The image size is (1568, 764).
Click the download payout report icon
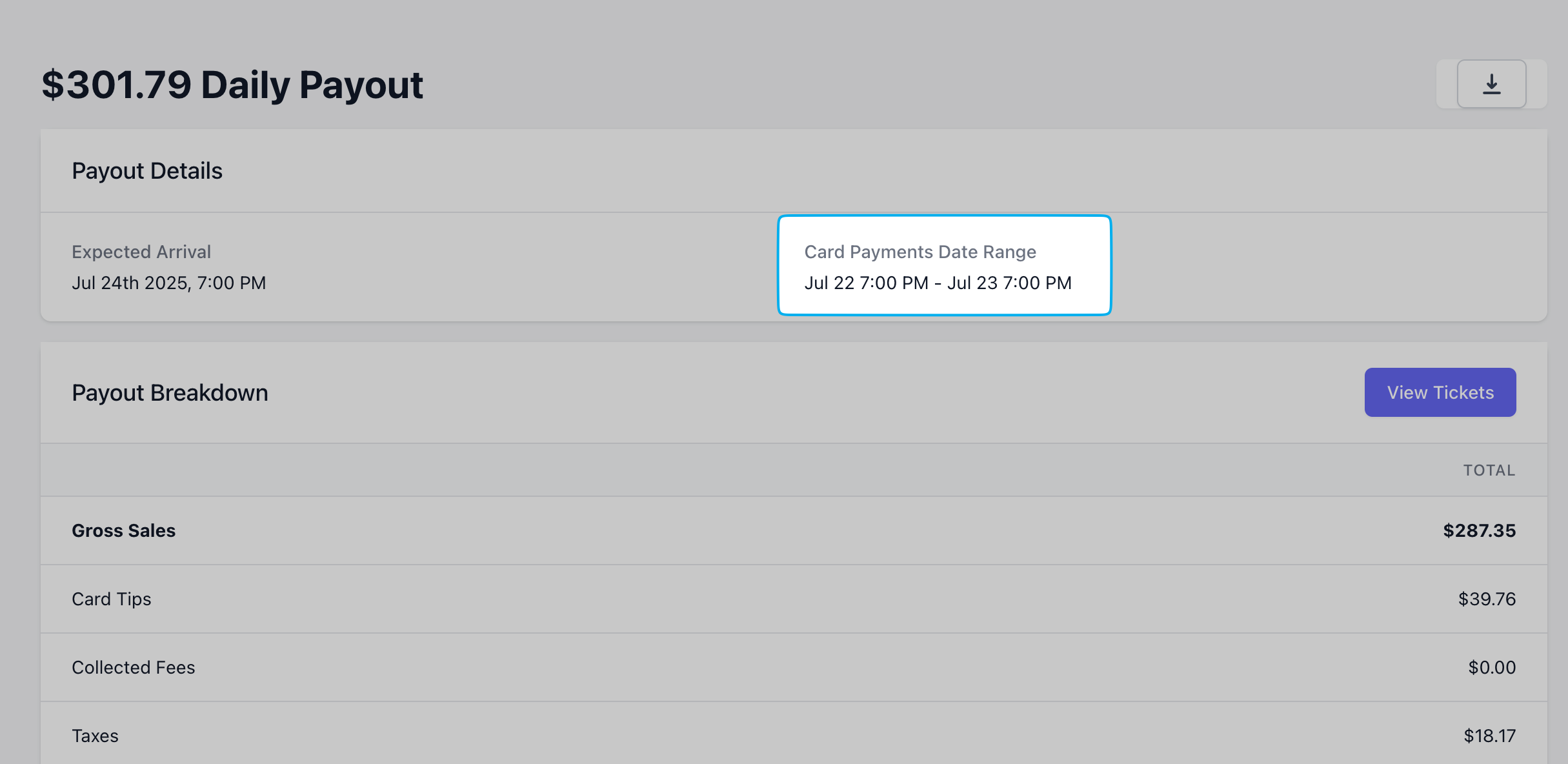1491,84
